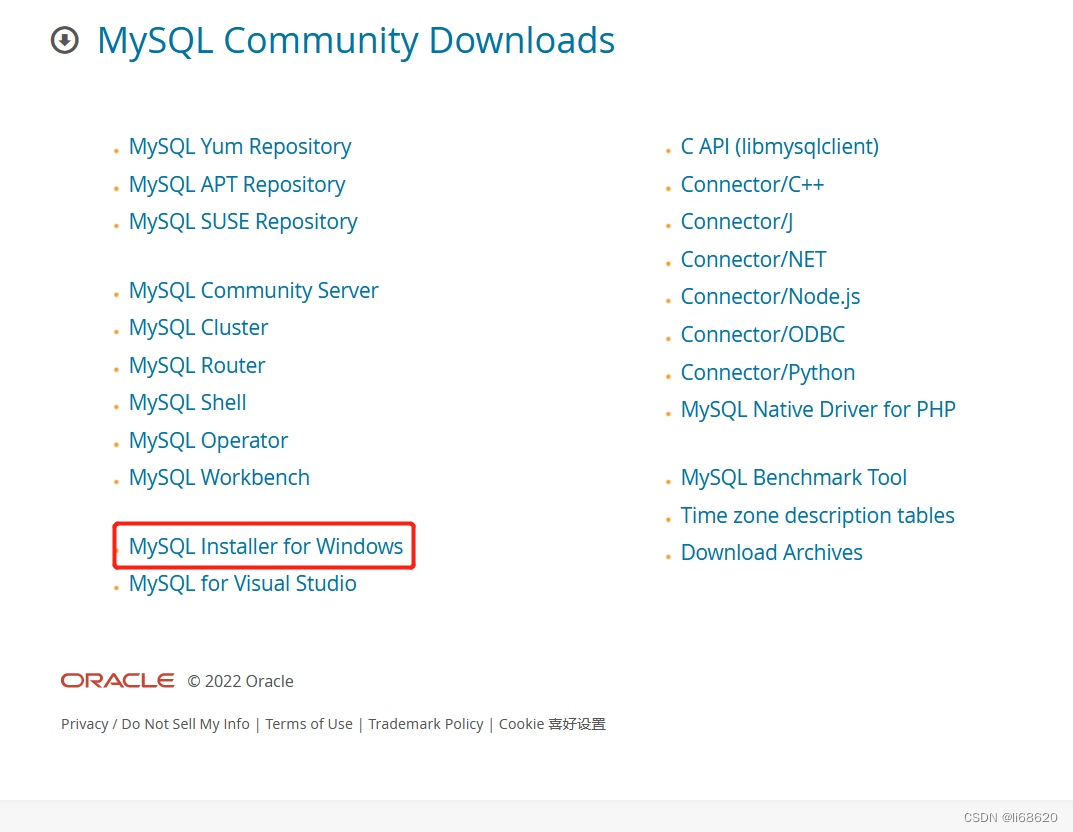Screen dimensions: 1073x832
Task: Go to Download Archives
Action: click(x=771, y=553)
